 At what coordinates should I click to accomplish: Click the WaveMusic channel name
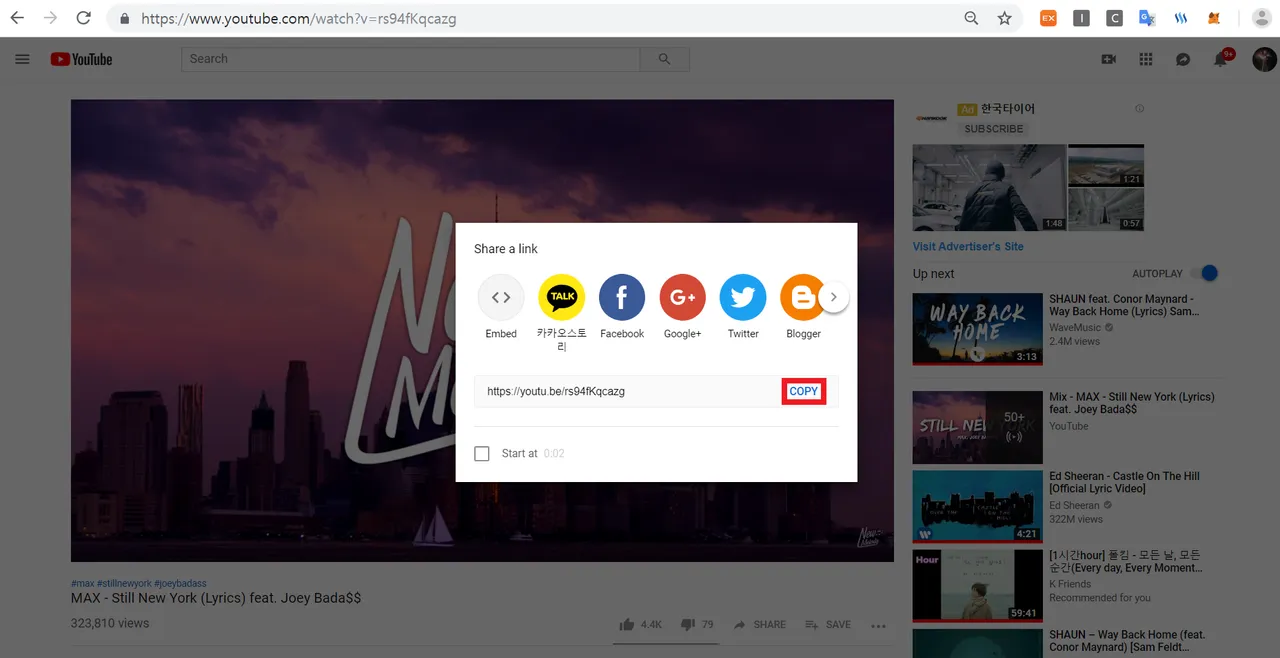[x=1075, y=327]
